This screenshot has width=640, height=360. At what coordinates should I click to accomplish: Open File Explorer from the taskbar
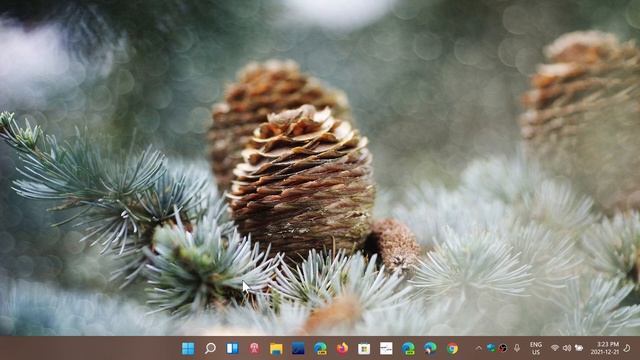click(x=276, y=348)
